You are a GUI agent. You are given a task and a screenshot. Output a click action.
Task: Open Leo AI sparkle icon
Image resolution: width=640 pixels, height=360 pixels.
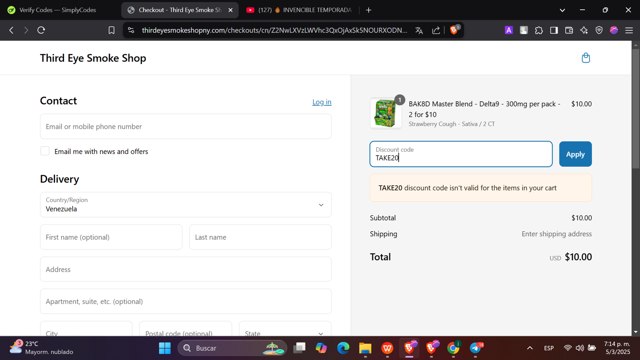[584, 30]
